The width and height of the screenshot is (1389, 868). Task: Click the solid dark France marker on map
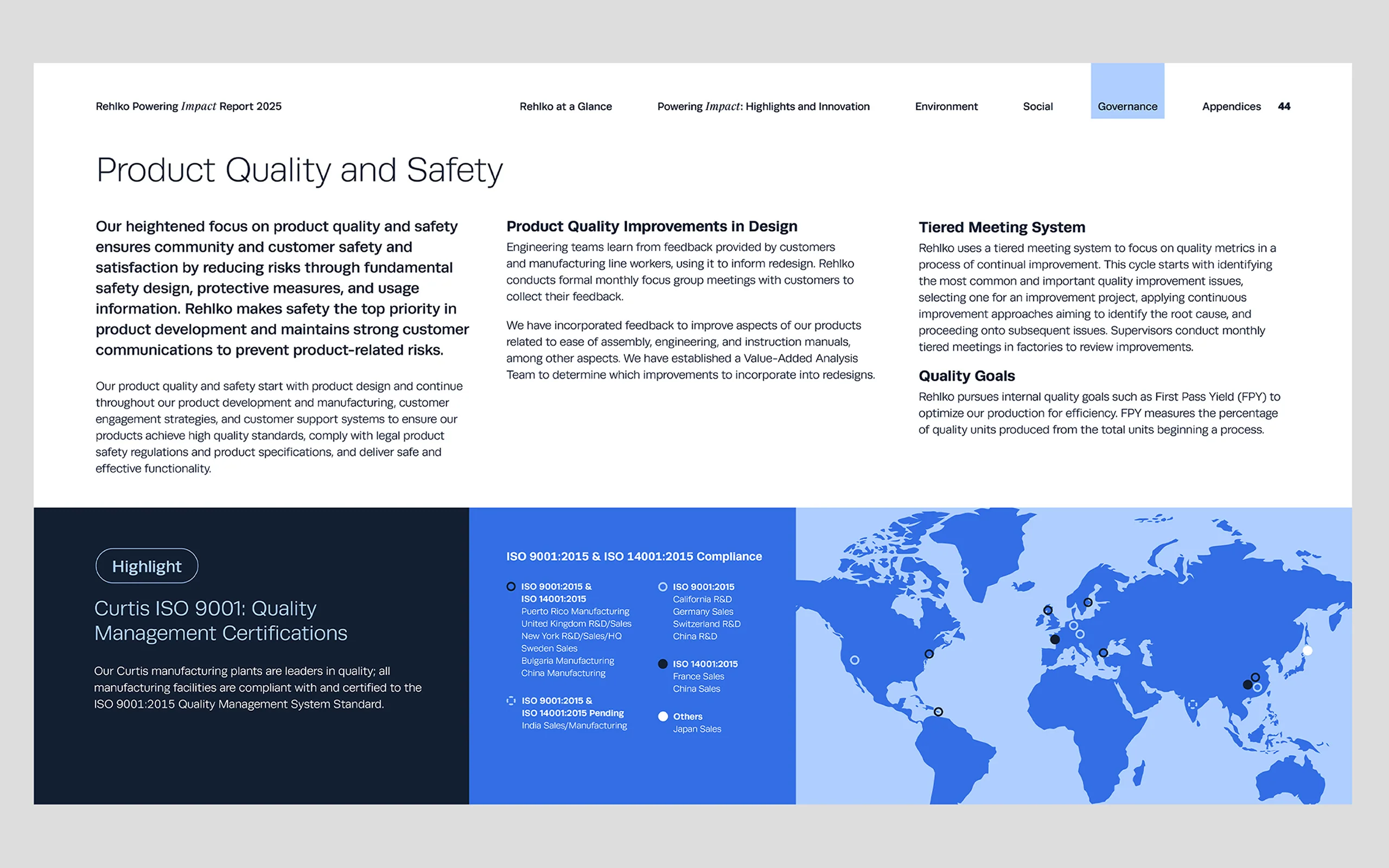(1055, 639)
